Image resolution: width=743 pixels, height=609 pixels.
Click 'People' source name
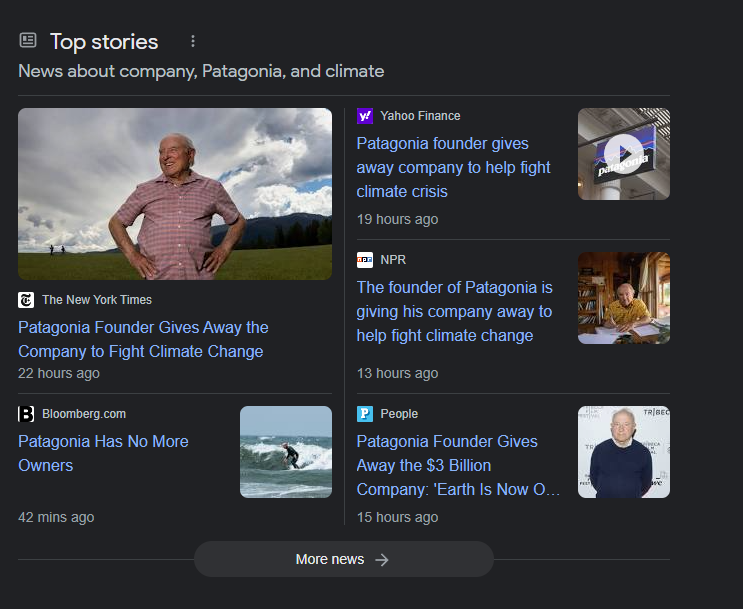[399, 414]
